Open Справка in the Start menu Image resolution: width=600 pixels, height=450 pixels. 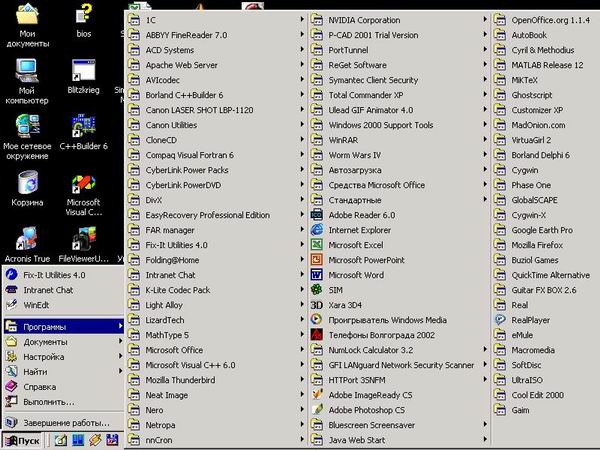tap(64, 386)
